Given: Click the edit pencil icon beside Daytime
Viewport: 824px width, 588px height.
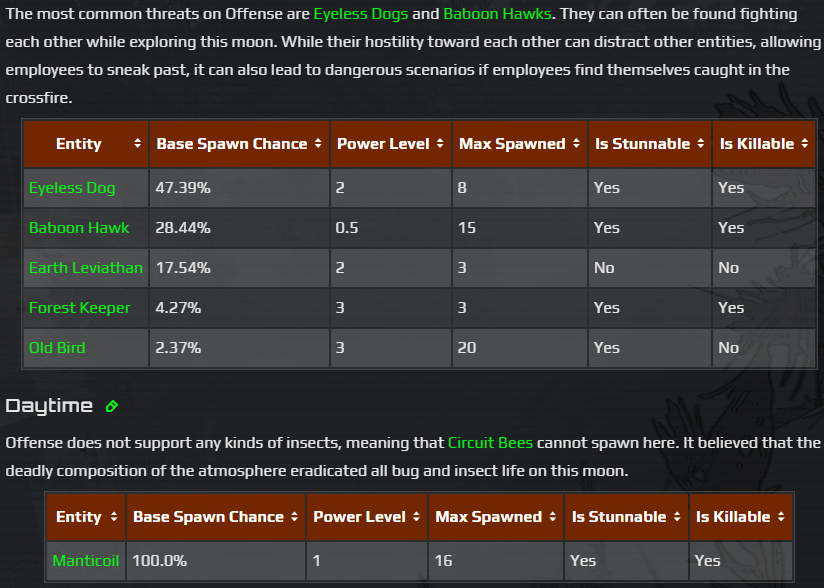Looking at the screenshot, I should 112,406.
